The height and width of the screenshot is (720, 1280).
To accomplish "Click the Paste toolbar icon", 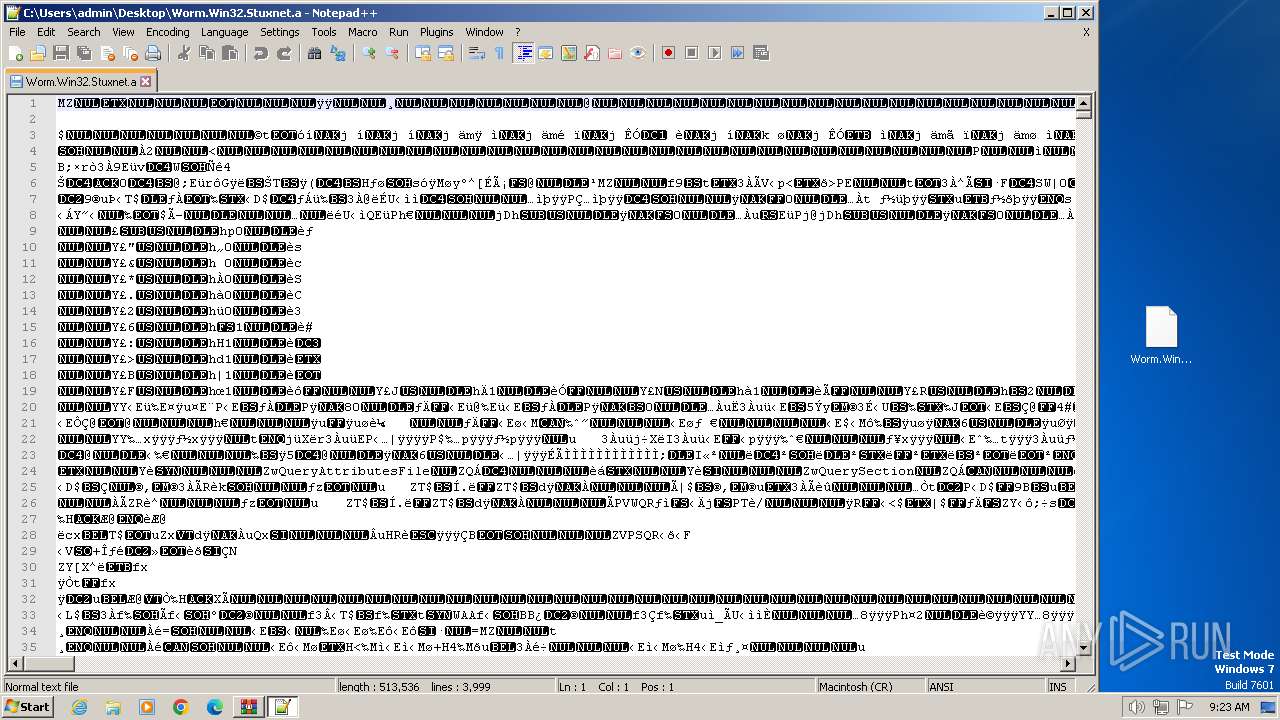I will pyautogui.click(x=229, y=53).
